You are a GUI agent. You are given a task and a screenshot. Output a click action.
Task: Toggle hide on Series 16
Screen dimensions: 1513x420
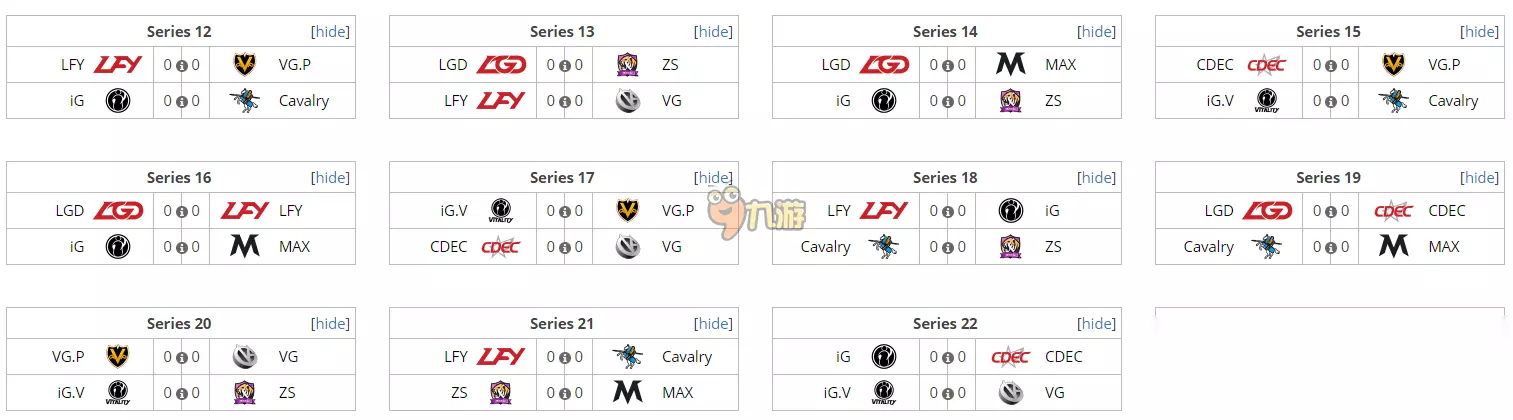pos(330,178)
